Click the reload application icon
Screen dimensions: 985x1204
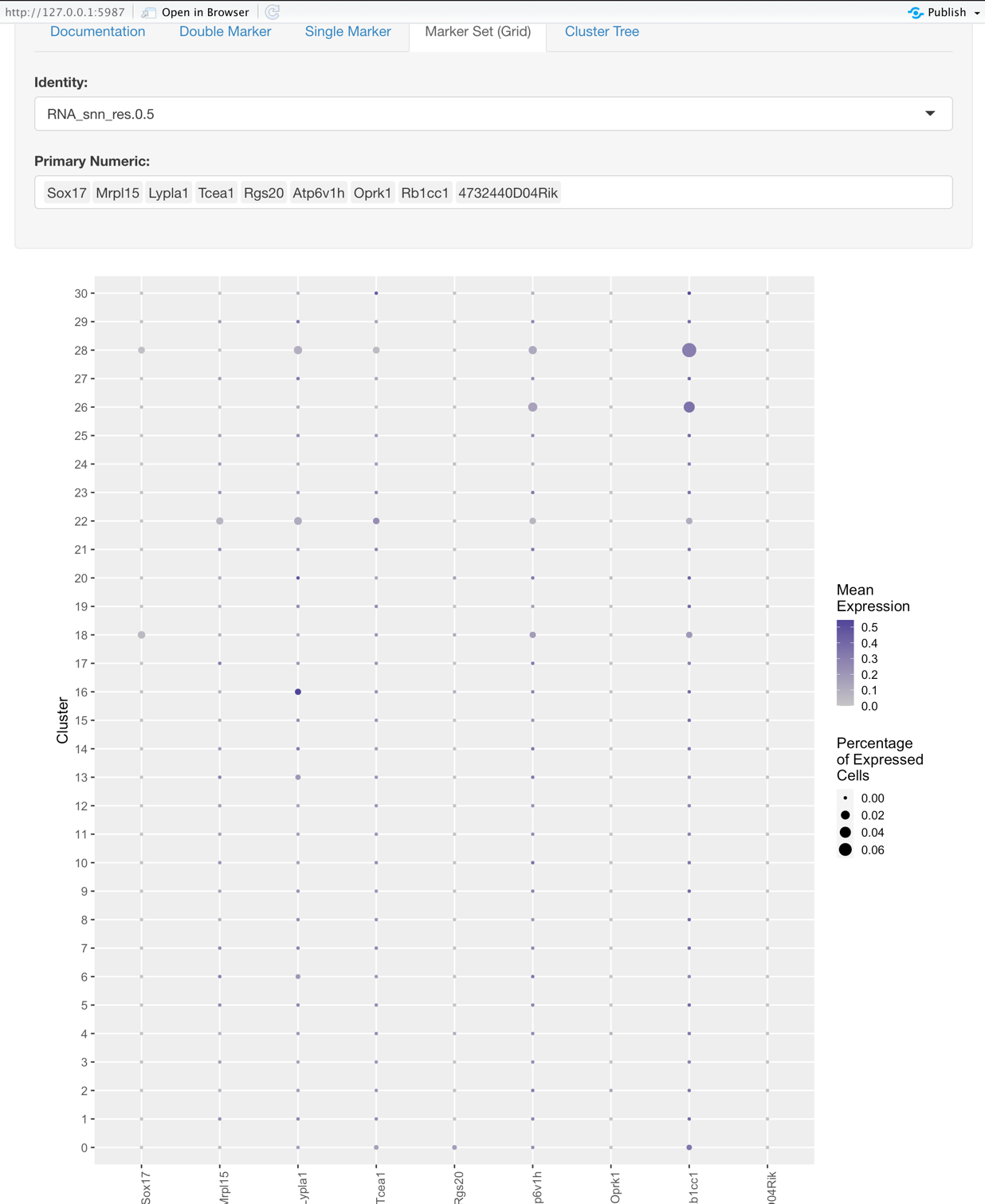coord(272,12)
